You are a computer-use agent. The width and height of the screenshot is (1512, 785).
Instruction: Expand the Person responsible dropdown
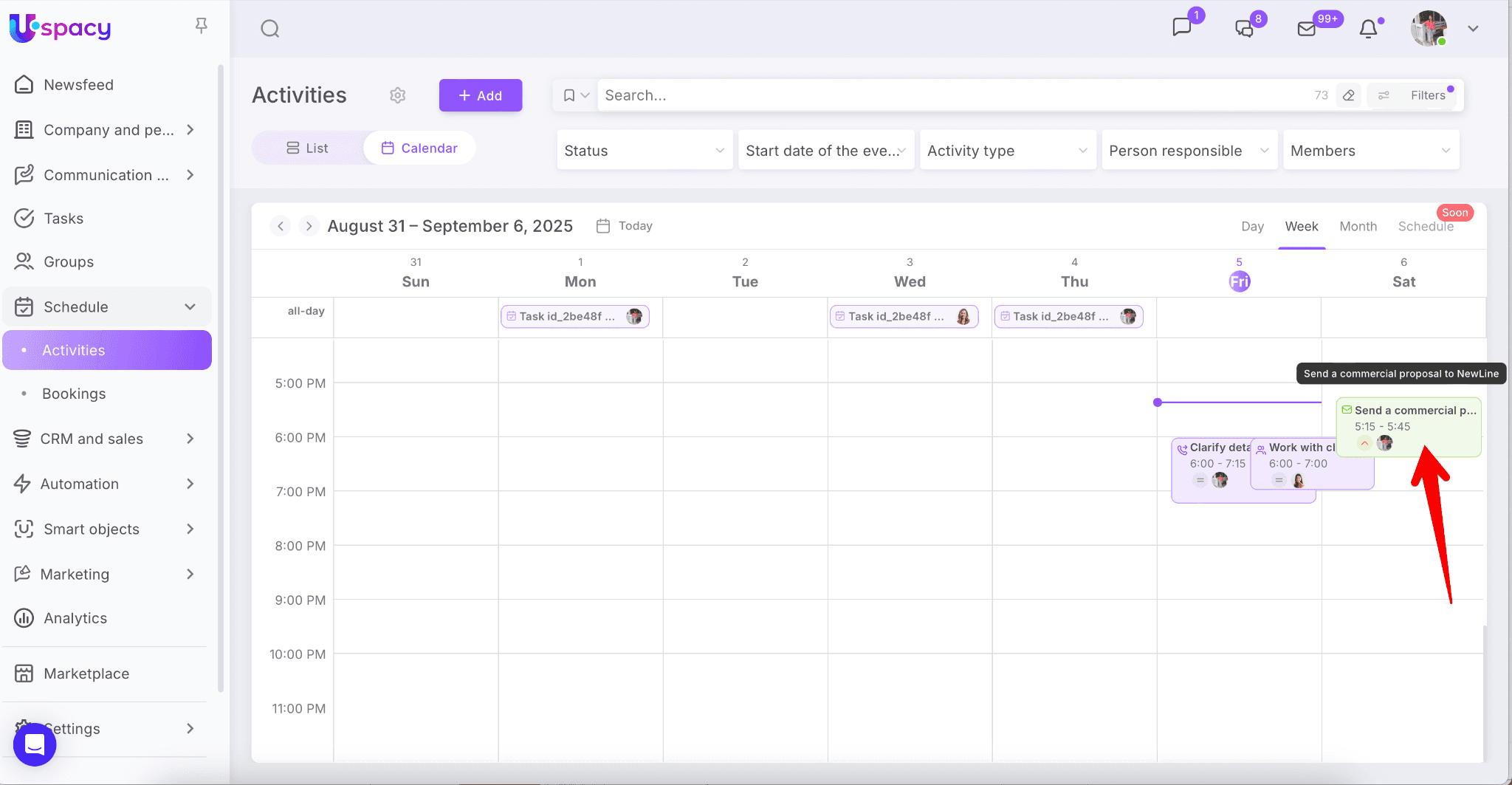pyautogui.click(x=1189, y=151)
